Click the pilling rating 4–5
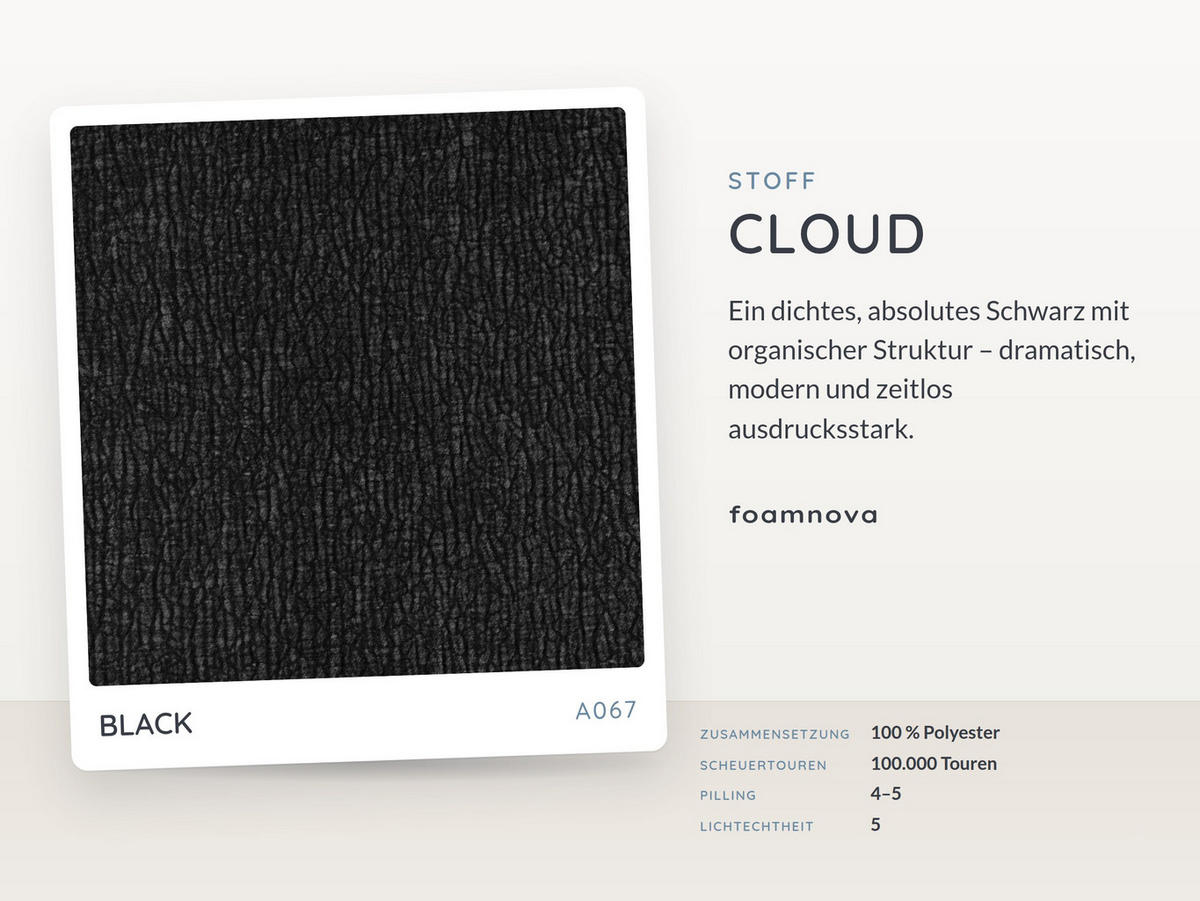Screen dimensions: 1200x901 coord(887,794)
